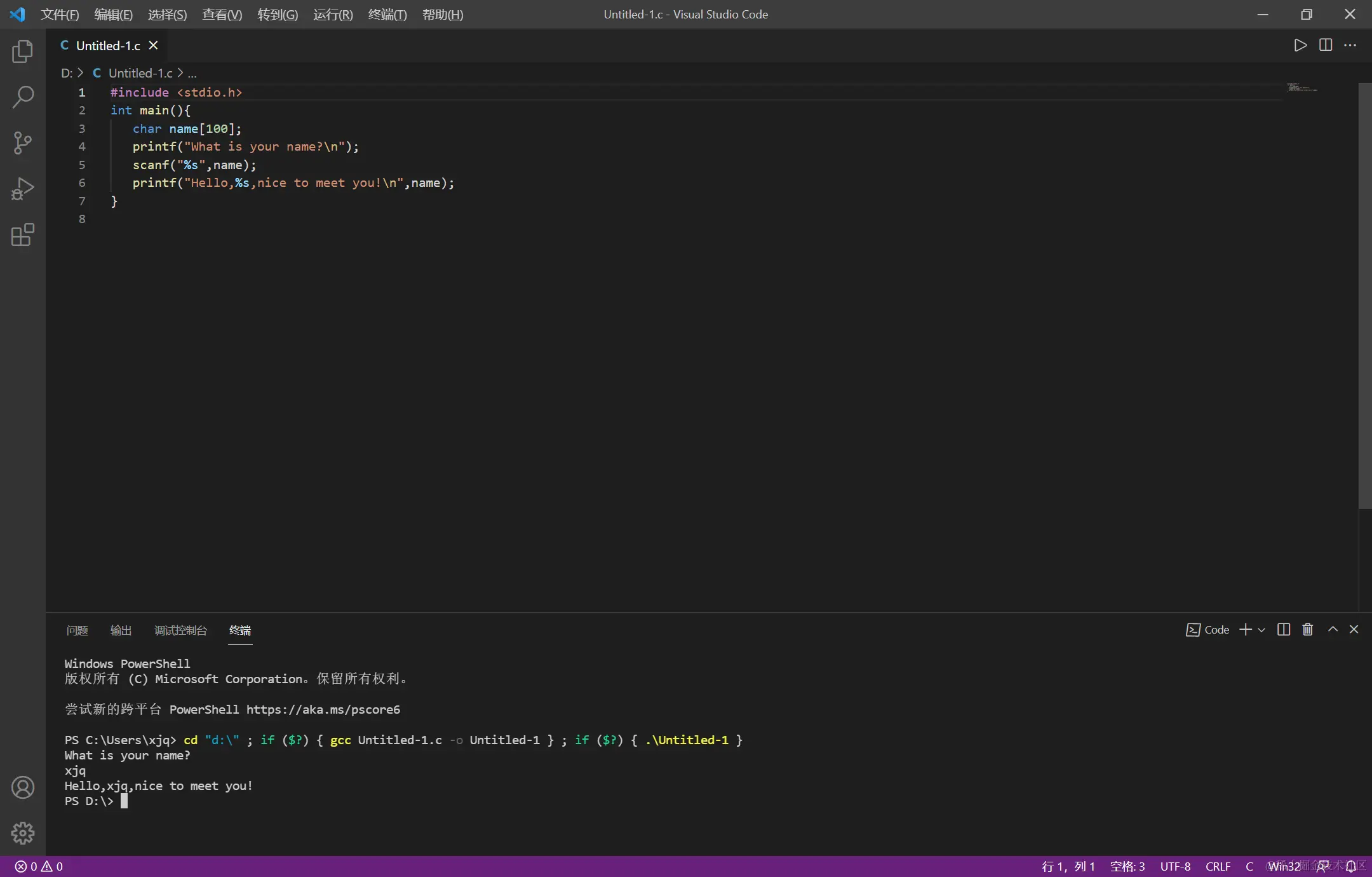Open Source Control view icon
The height and width of the screenshot is (877, 1372).
point(23,143)
